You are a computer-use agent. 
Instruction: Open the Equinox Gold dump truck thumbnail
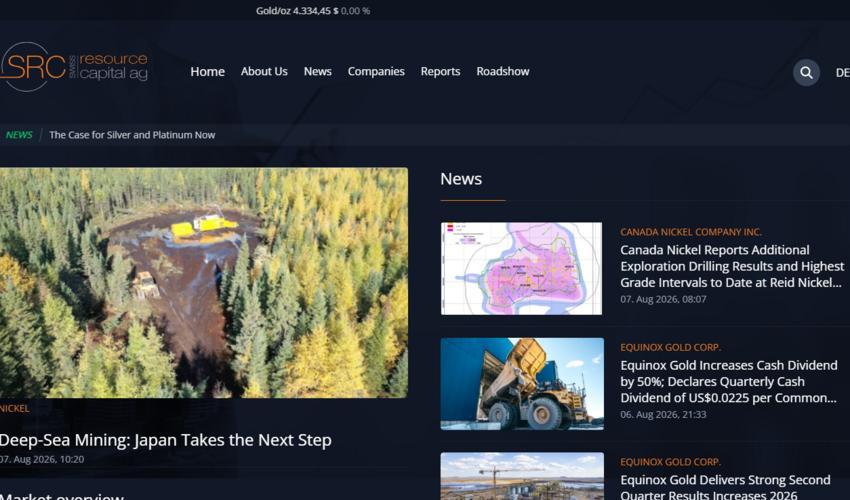tap(522, 384)
